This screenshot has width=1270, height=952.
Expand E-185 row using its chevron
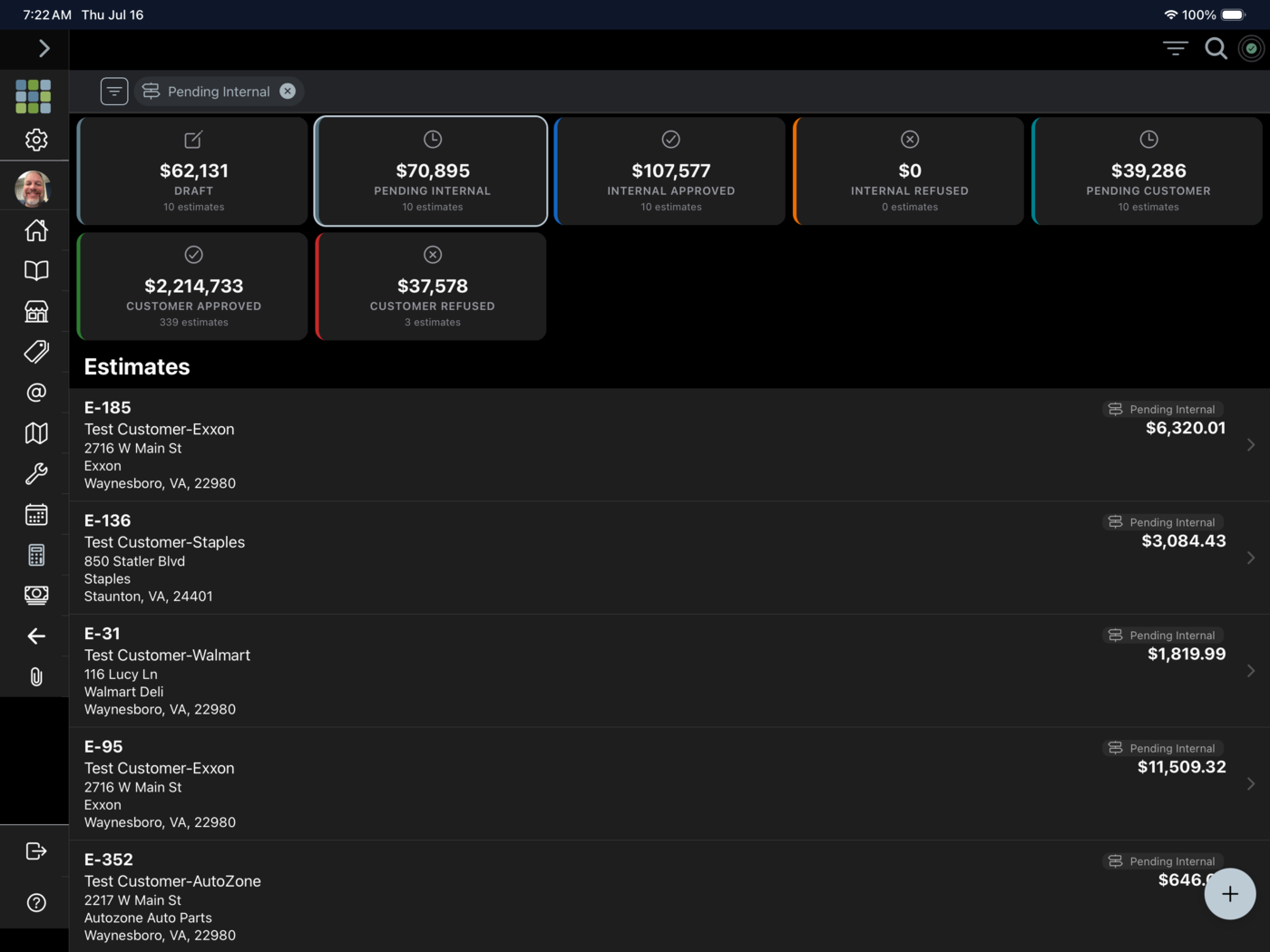click(x=1251, y=445)
